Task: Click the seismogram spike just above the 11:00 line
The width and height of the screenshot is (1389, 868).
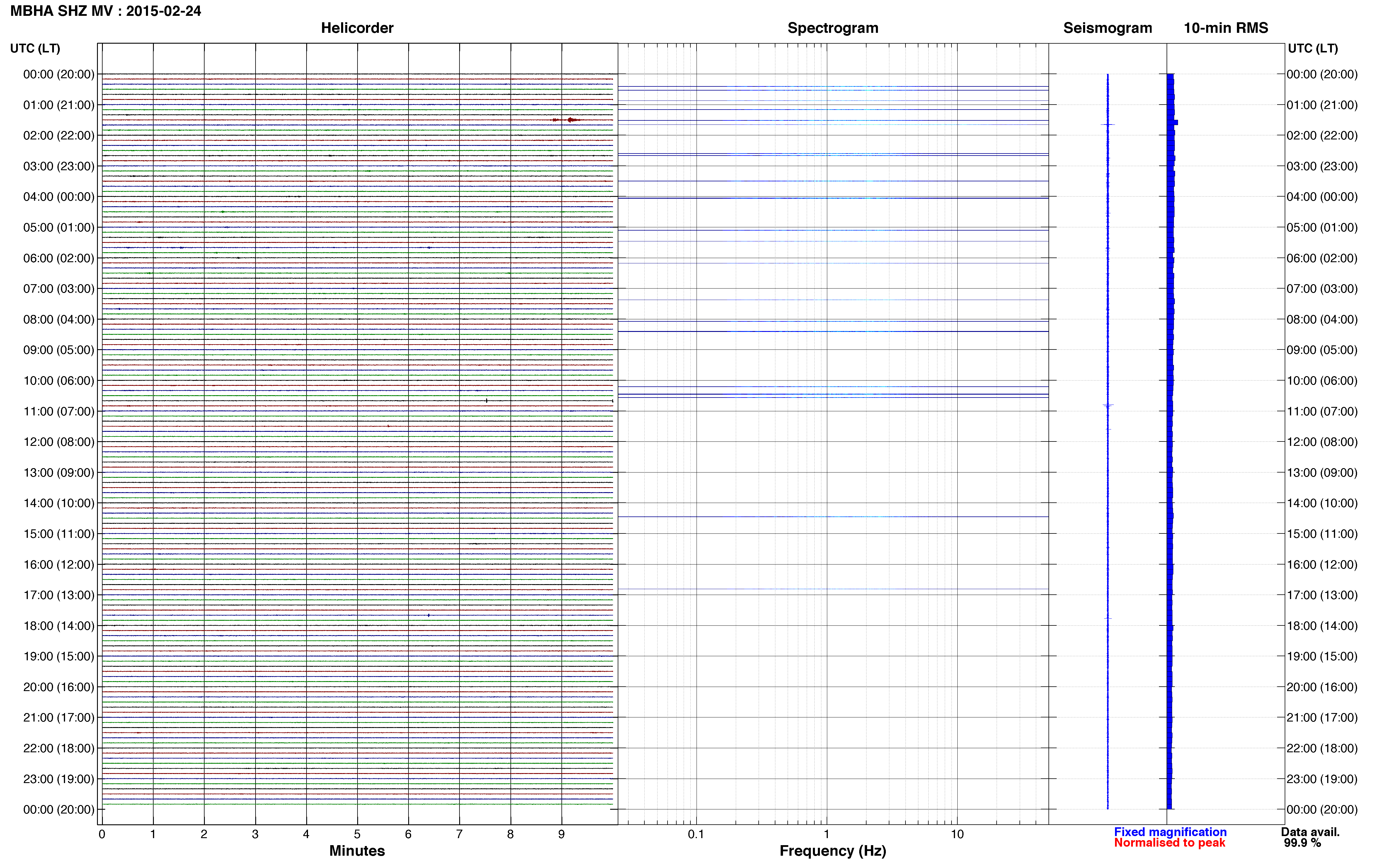Action: click(x=1108, y=405)
